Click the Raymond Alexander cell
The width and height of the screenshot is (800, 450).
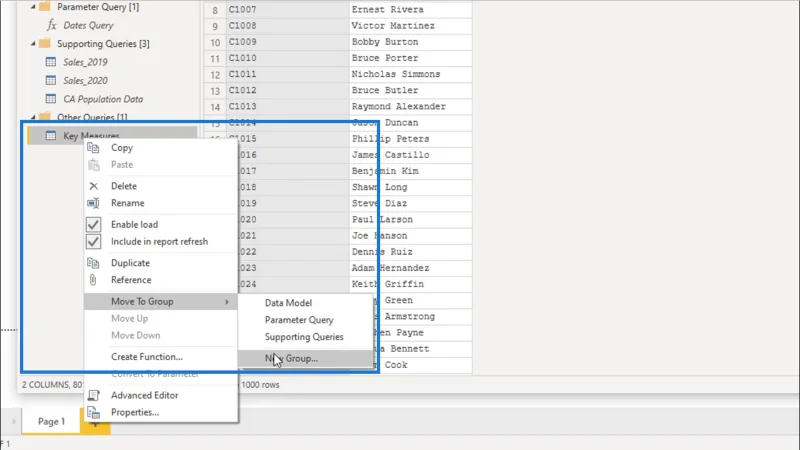411,106
